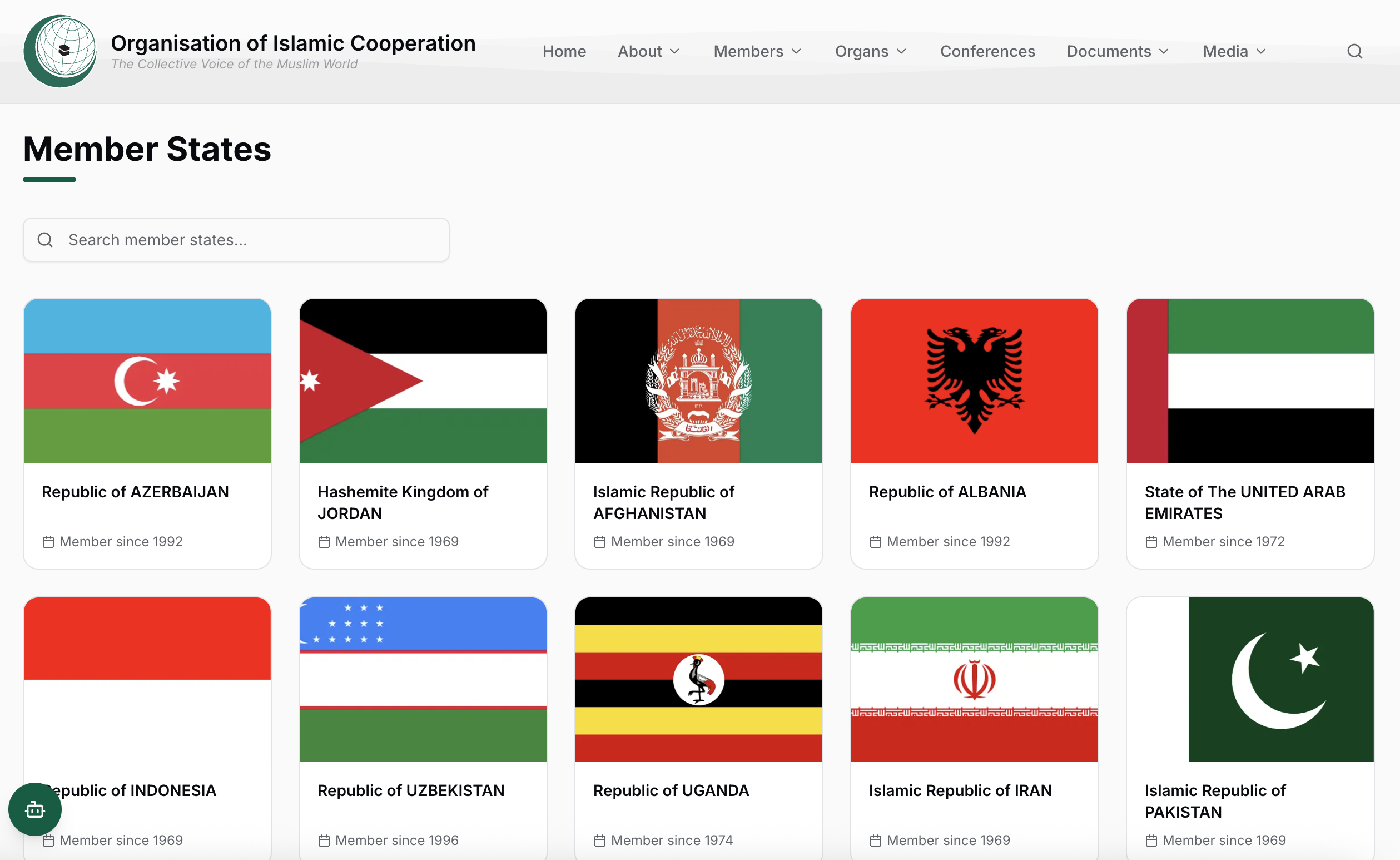Click calendar icon on Albania card

click(875, 542)
